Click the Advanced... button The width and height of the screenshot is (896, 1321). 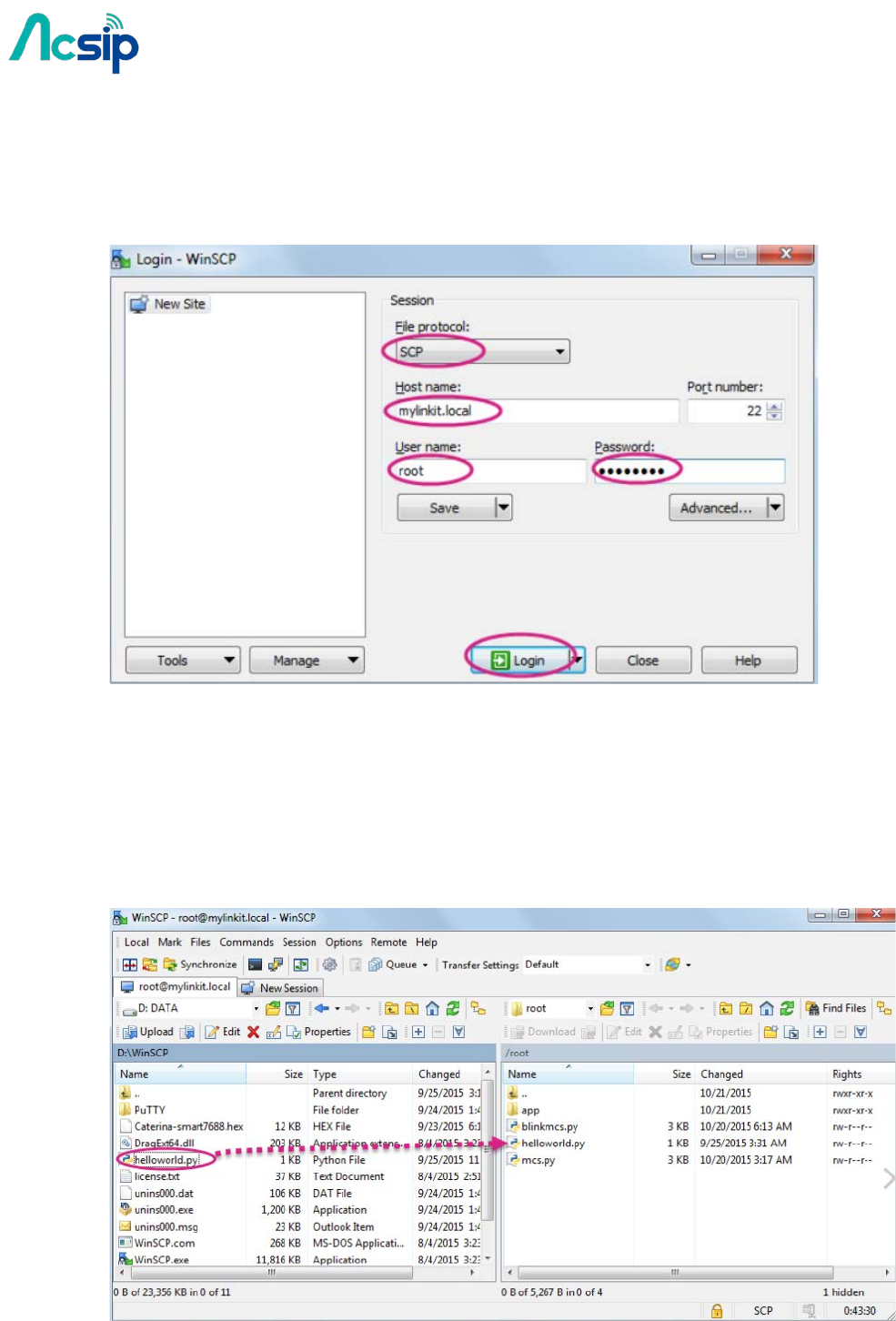pos(717,508)
